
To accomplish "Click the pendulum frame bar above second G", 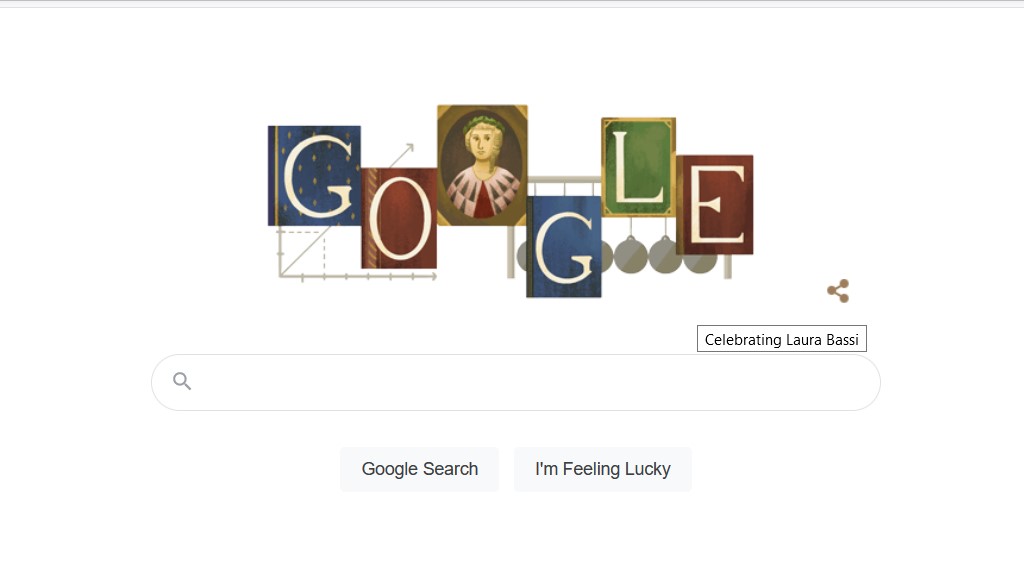I will coord(564,180).
